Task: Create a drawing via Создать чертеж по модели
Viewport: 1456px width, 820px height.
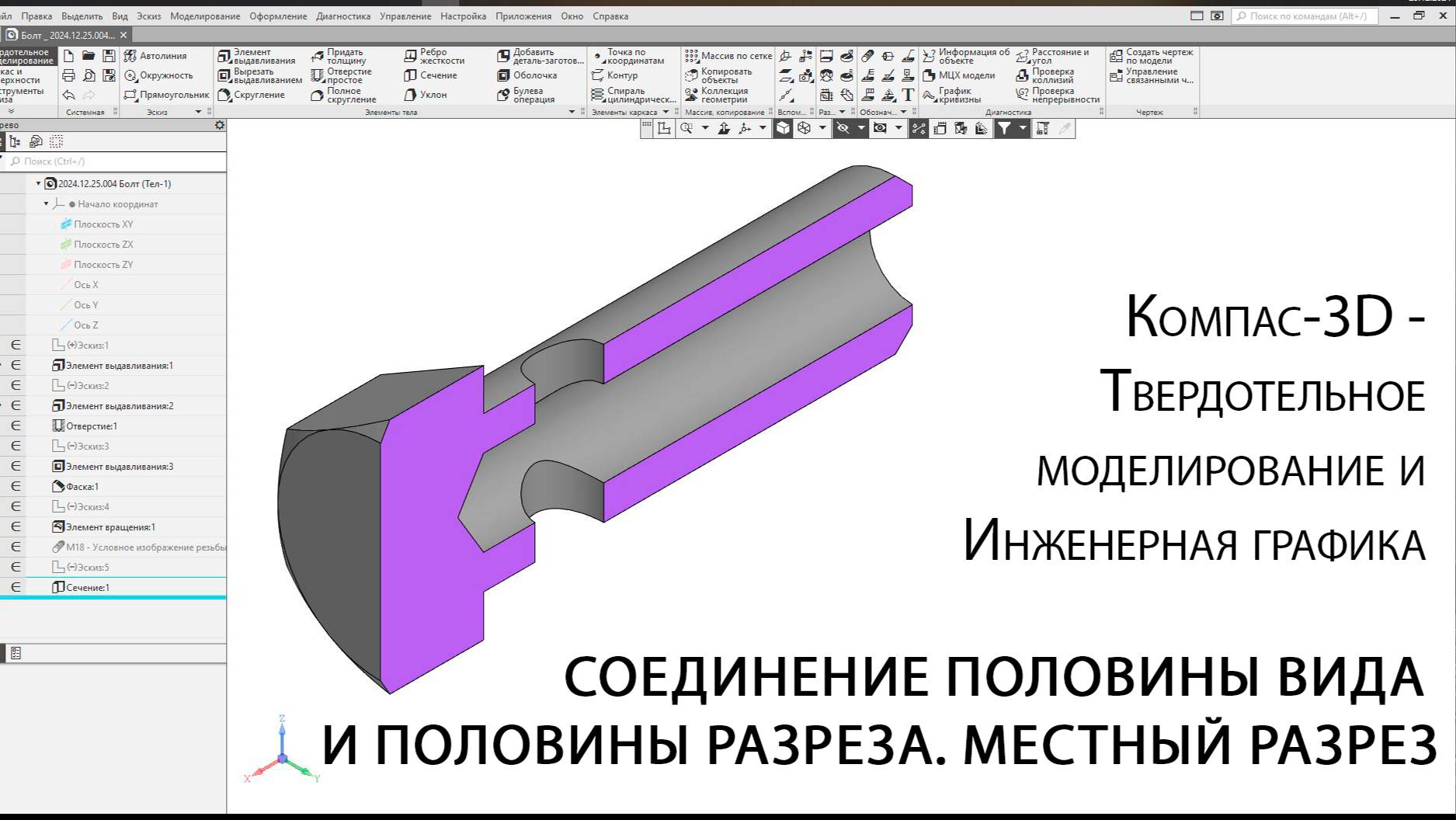Action: click(x=1152, y=56)
